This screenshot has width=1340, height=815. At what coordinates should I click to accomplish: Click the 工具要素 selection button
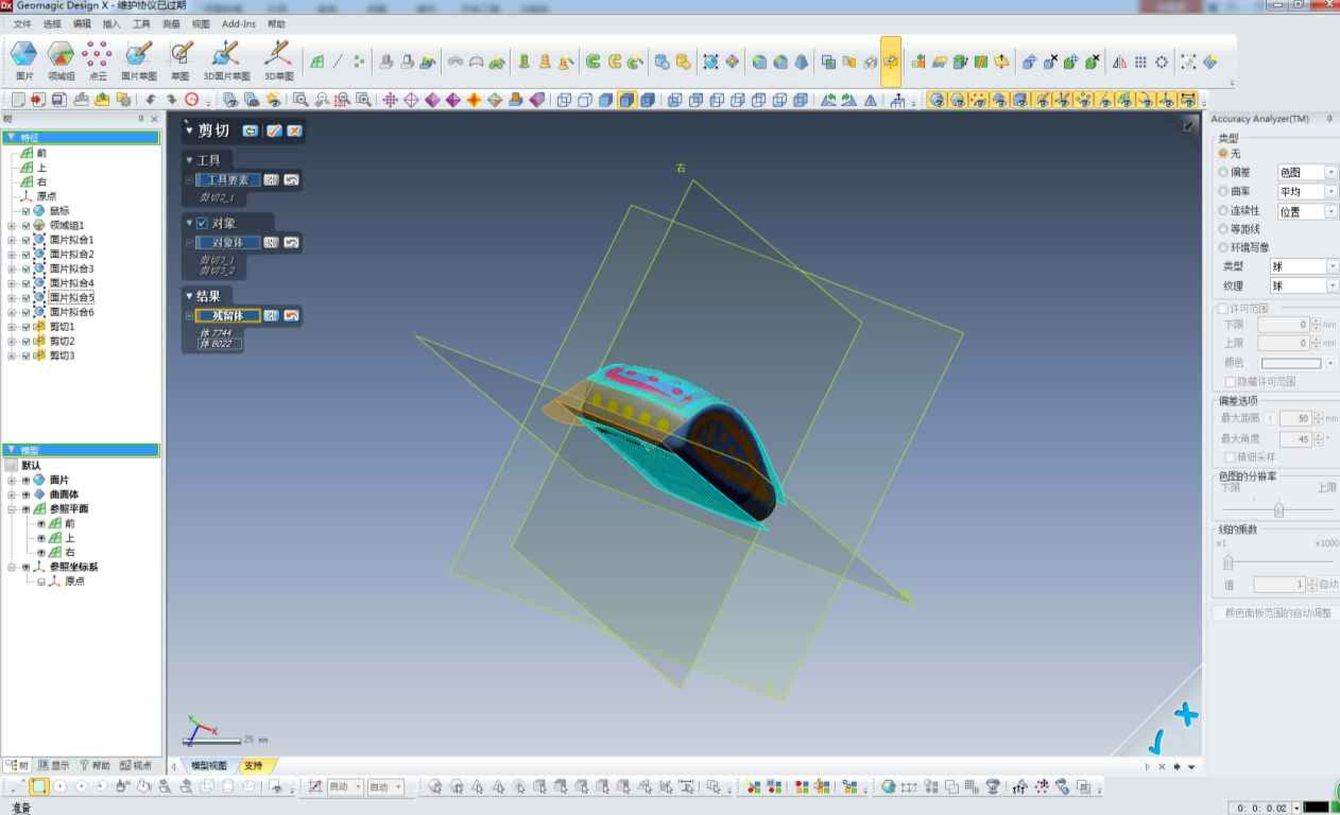(227, 180)
